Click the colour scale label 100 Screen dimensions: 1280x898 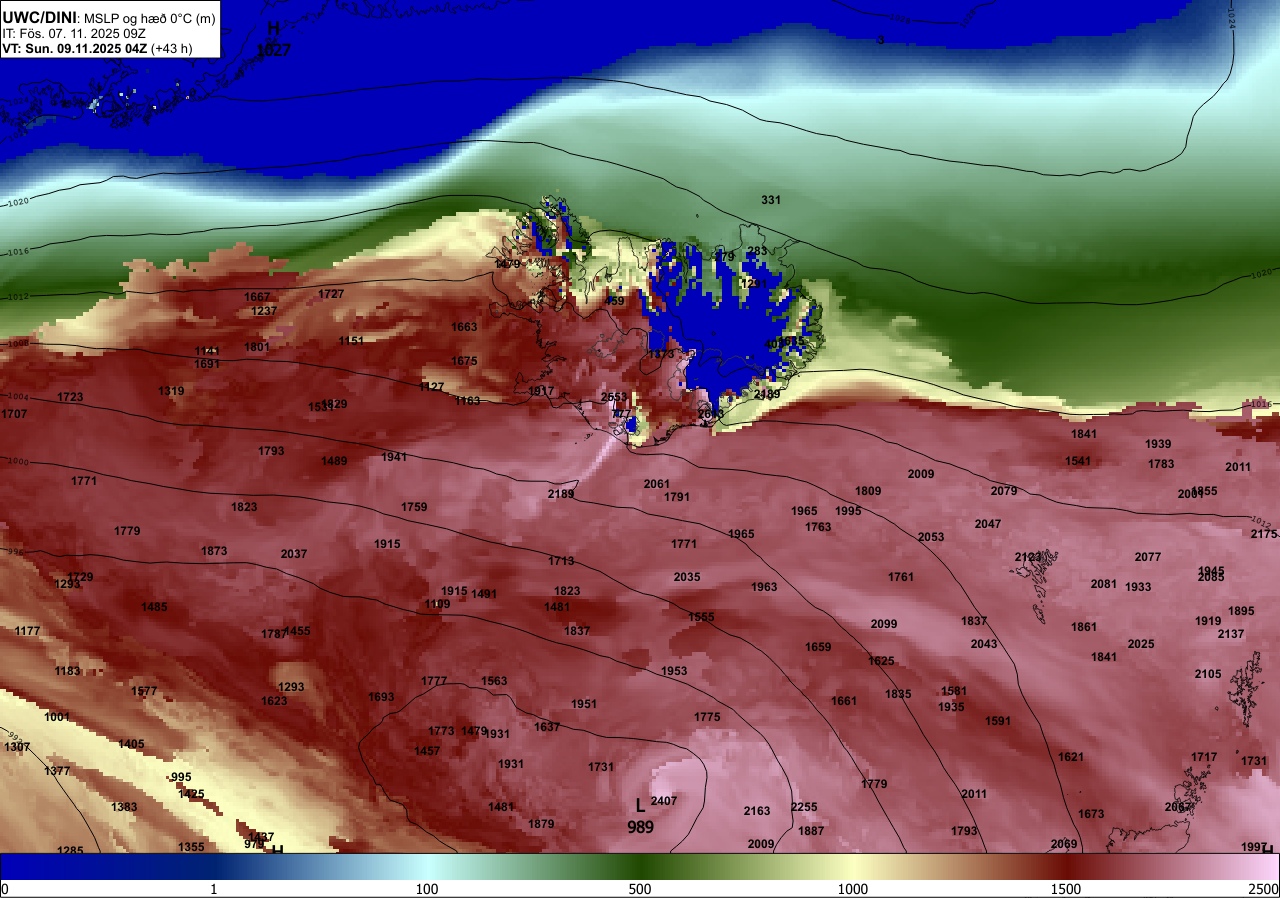(427, 889)
